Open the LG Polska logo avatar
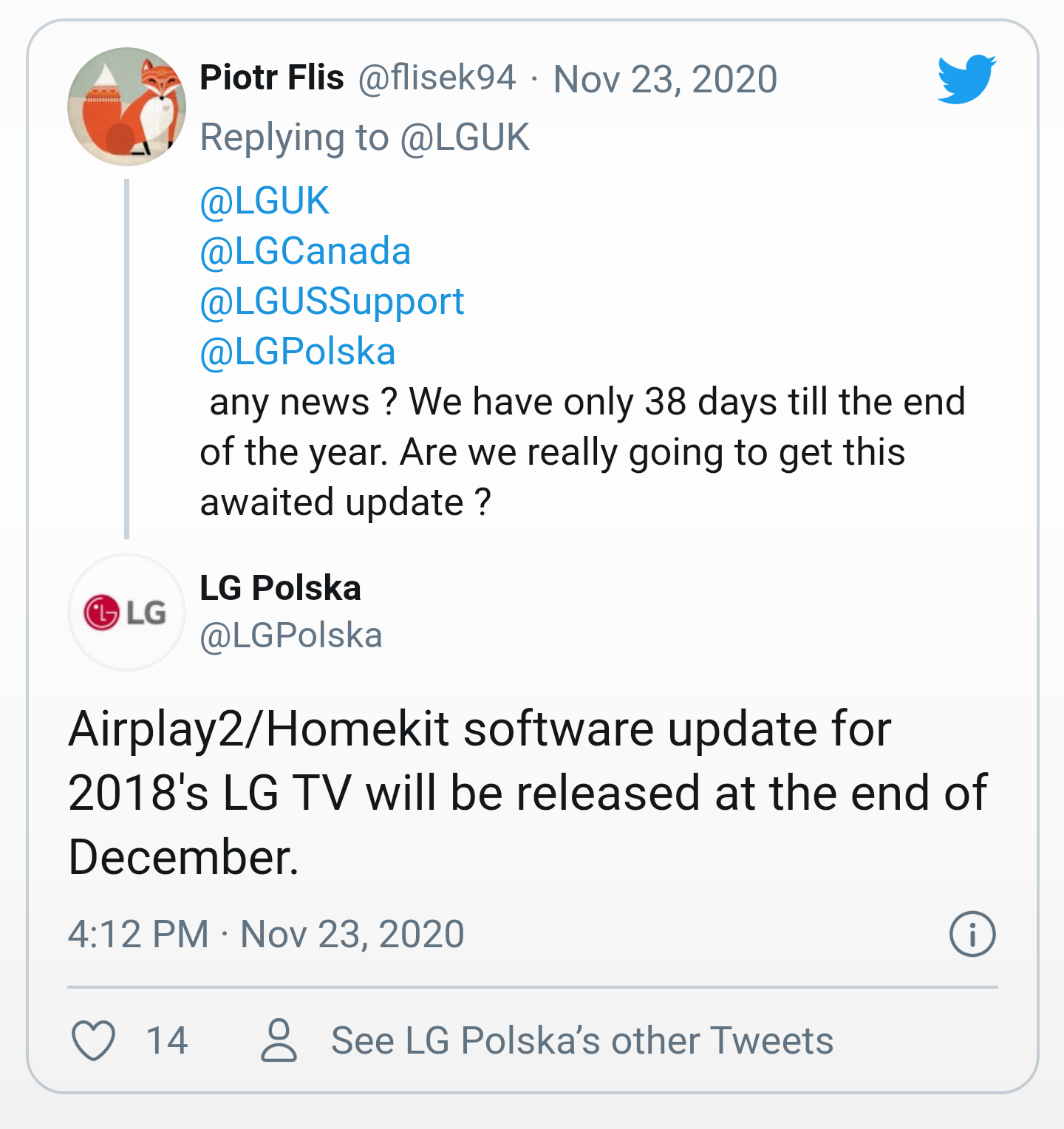Screen dimensions: 1064x1129 tap(126, 612)
